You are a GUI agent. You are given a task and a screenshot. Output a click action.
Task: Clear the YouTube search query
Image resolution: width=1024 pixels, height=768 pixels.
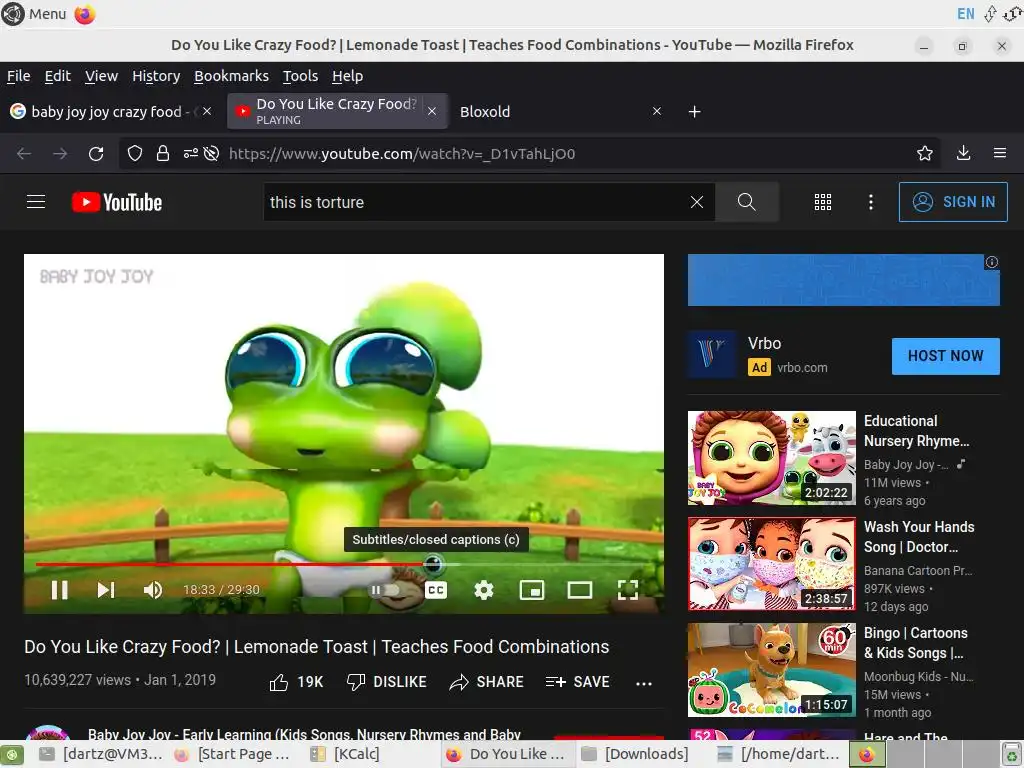click(697, 202)
